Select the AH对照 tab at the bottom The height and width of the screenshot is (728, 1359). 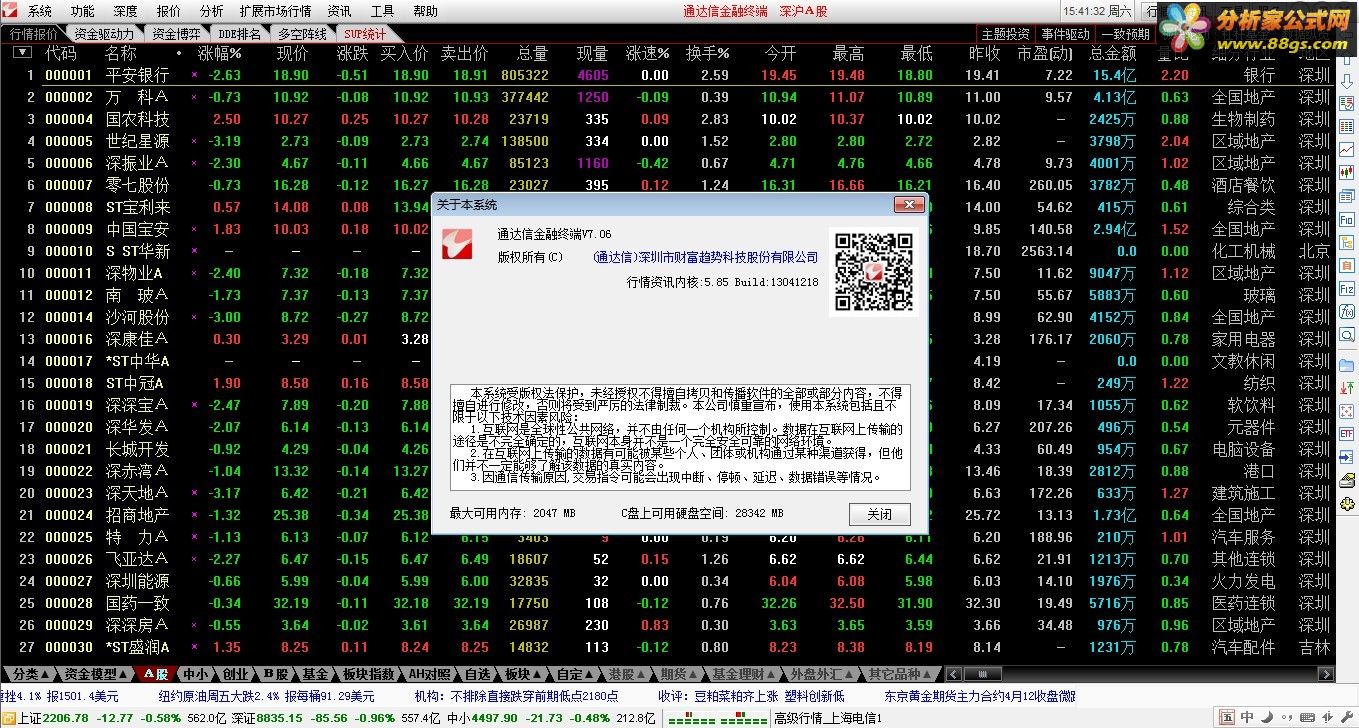430,674
